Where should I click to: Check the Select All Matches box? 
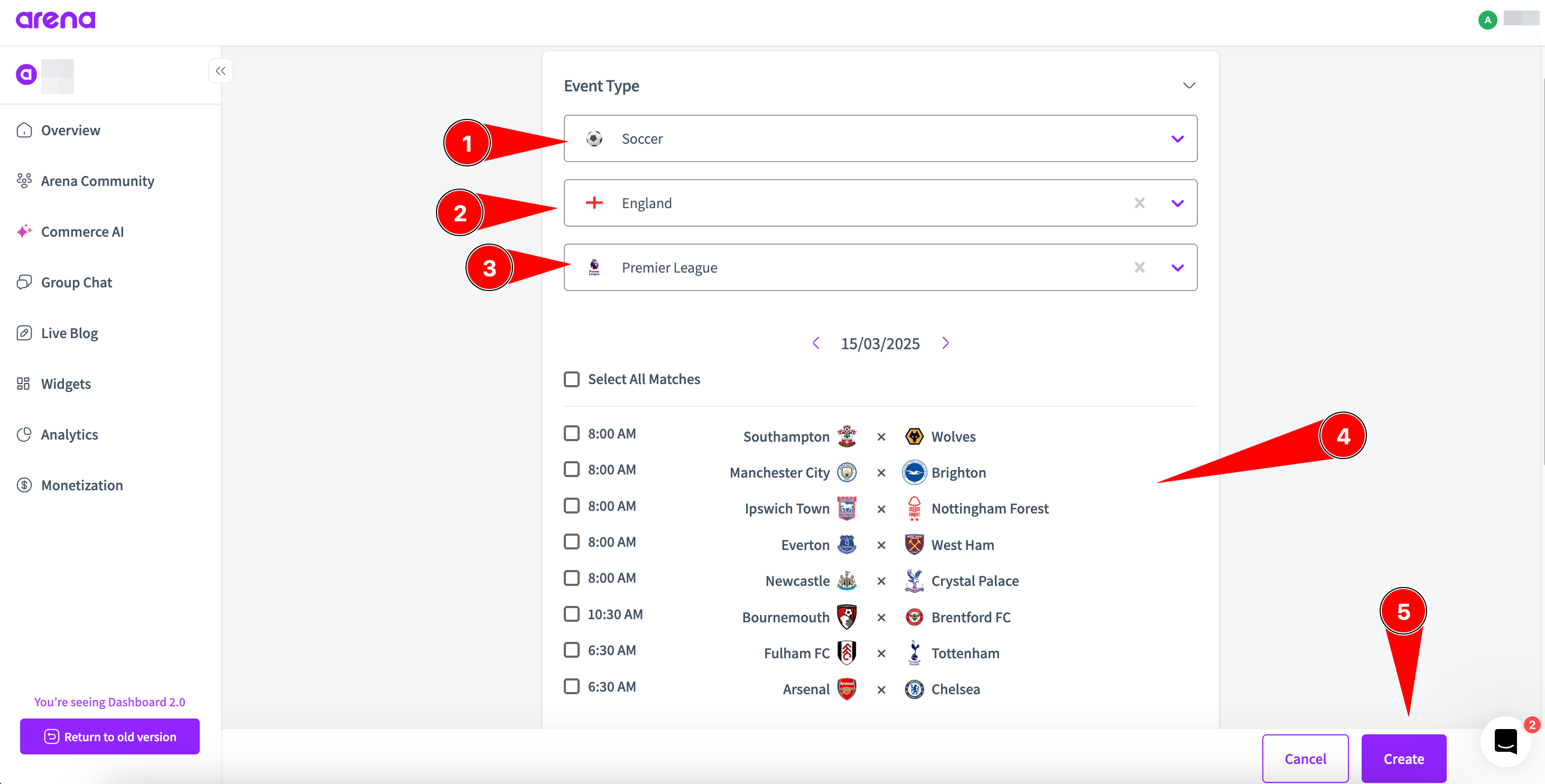tap(572, 379)
